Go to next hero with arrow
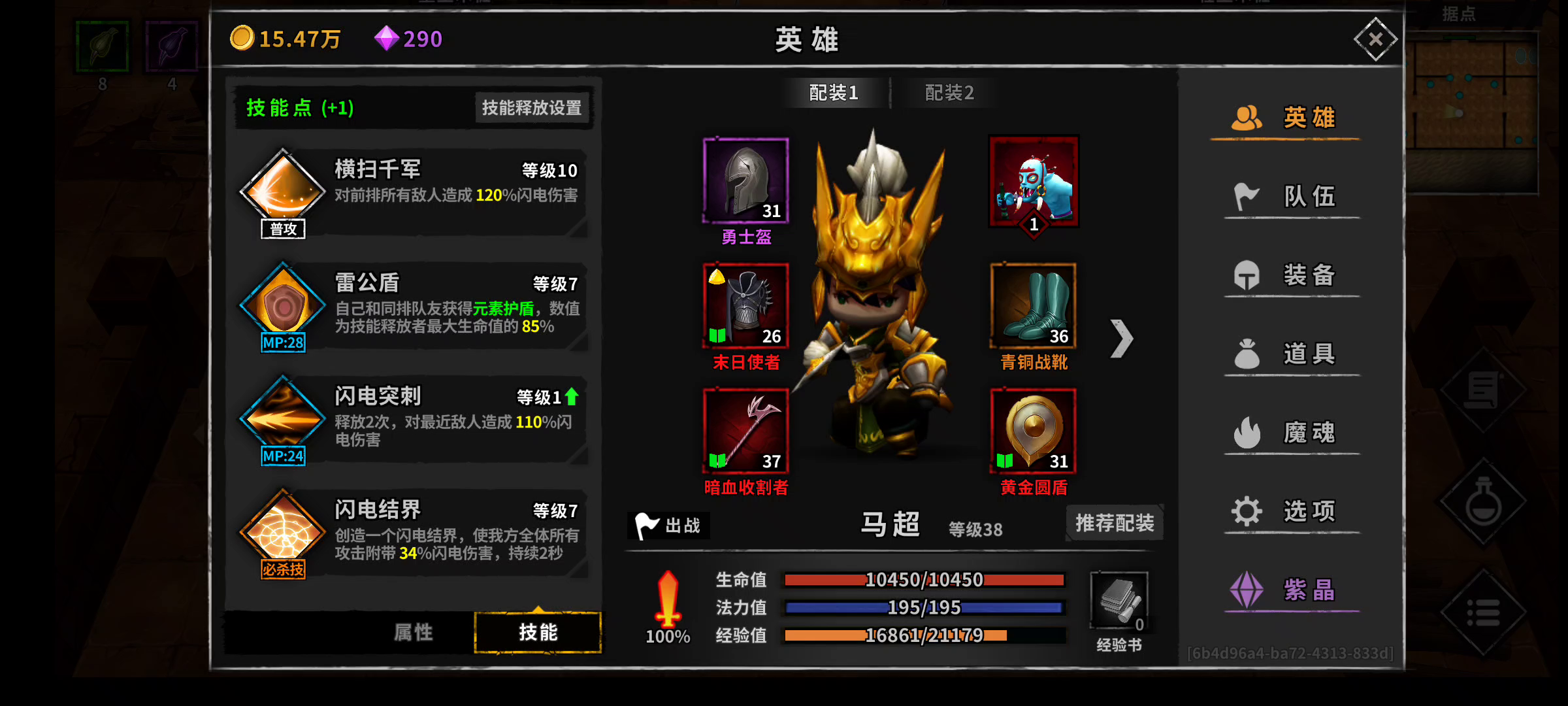Viewport: 1568px width, 706px height. point(1121,339)
